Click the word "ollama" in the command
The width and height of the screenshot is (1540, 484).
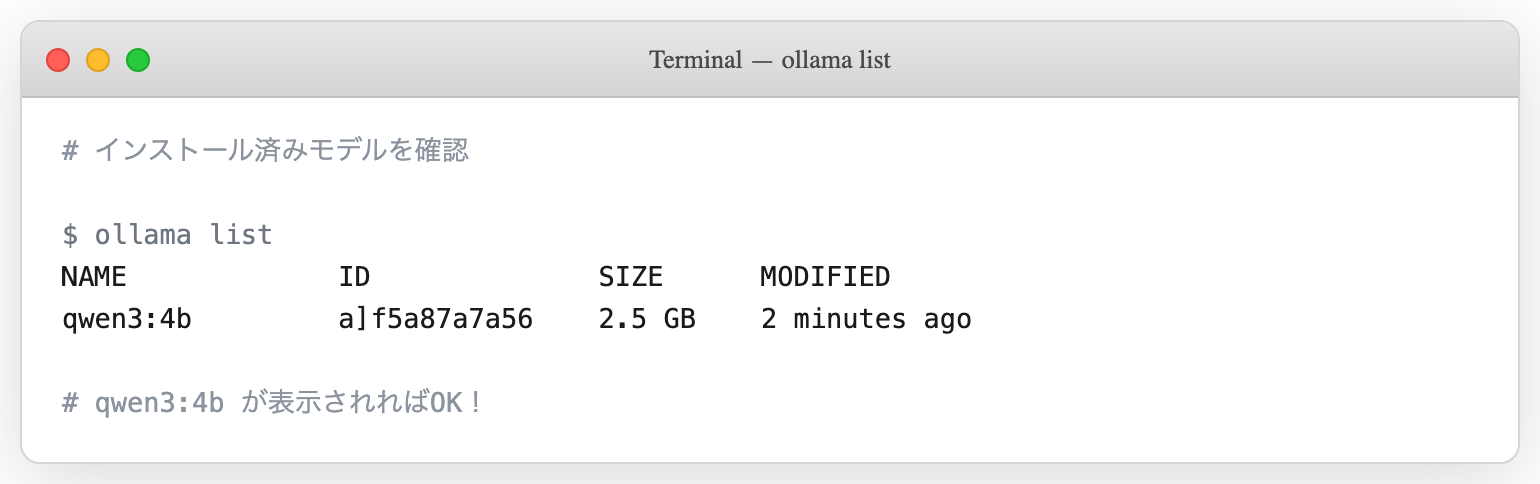point(142,235)
